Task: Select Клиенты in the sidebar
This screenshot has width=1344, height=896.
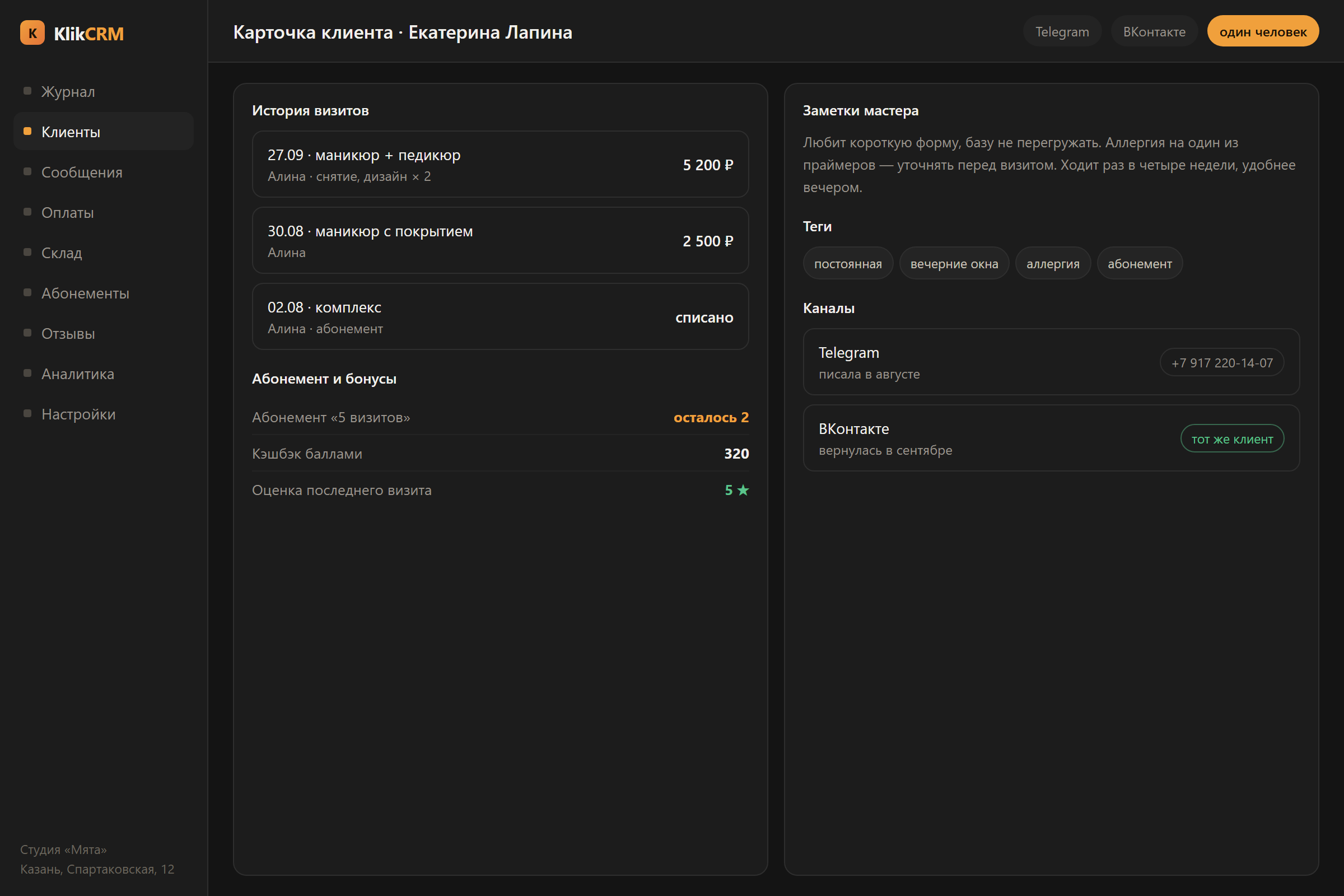Action: click(x=104, y=132)
